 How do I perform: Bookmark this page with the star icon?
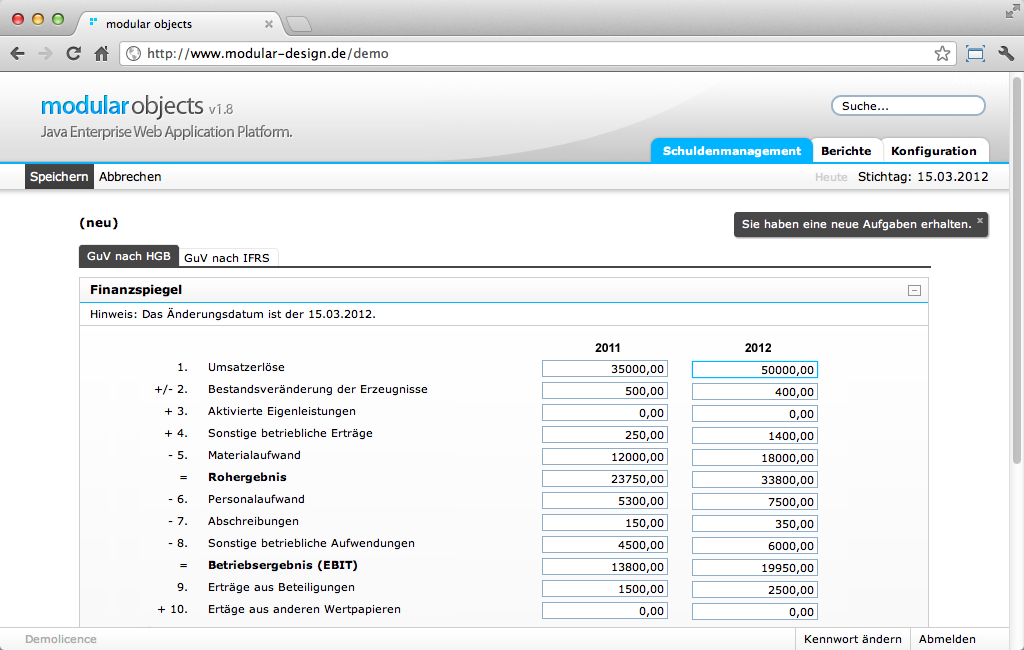(x=942, y=54)
